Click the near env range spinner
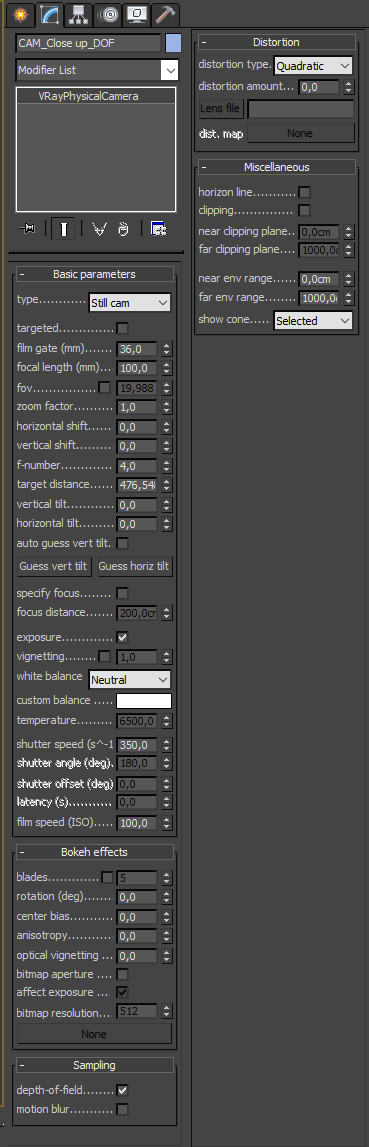The height and width of the screenshot is (1147, 369). pyautogui.click(x=348, y=279)
